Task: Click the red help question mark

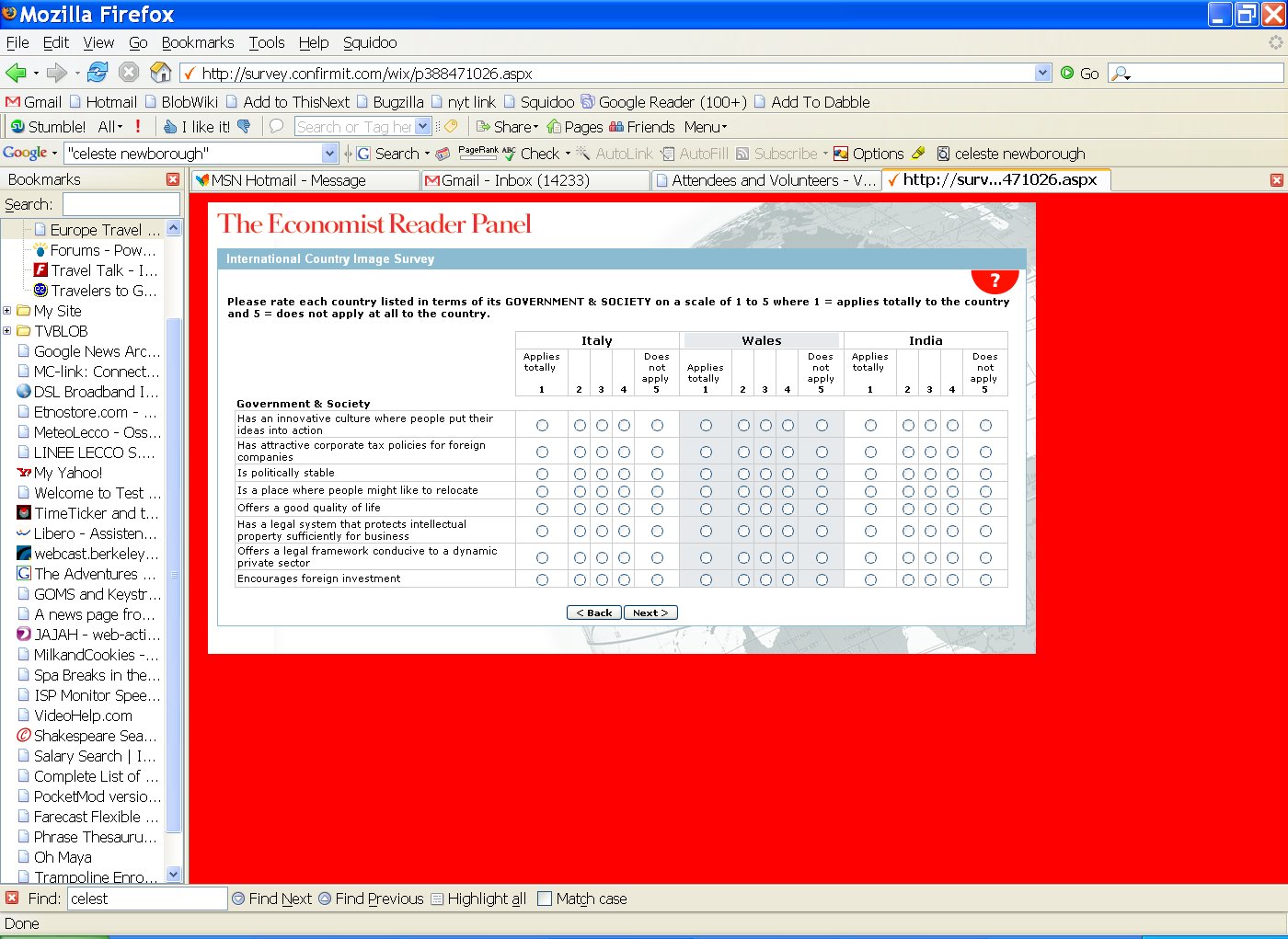Action: pos(995,281)
